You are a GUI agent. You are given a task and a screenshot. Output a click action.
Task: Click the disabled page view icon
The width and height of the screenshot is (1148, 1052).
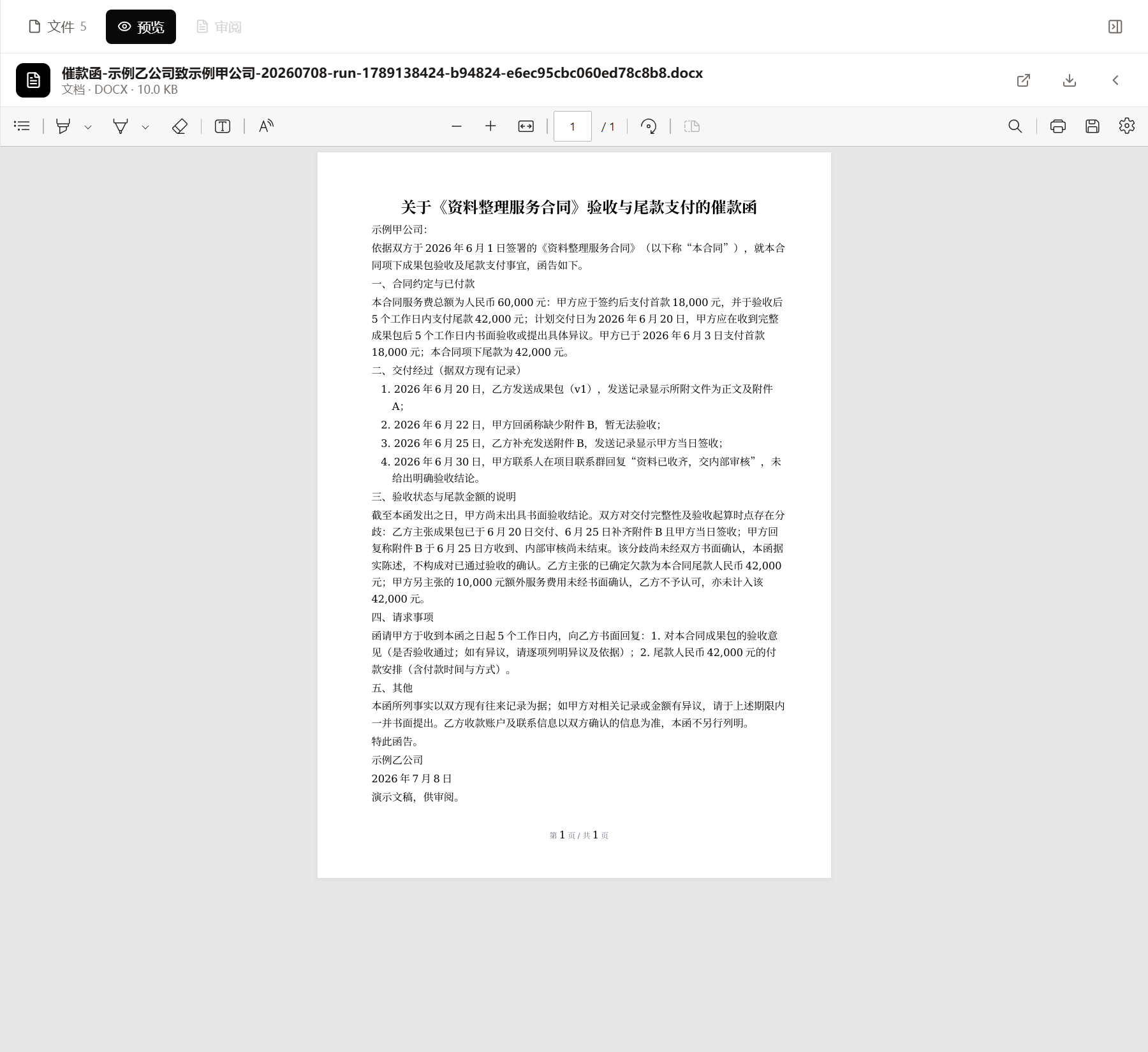(692, 126)
